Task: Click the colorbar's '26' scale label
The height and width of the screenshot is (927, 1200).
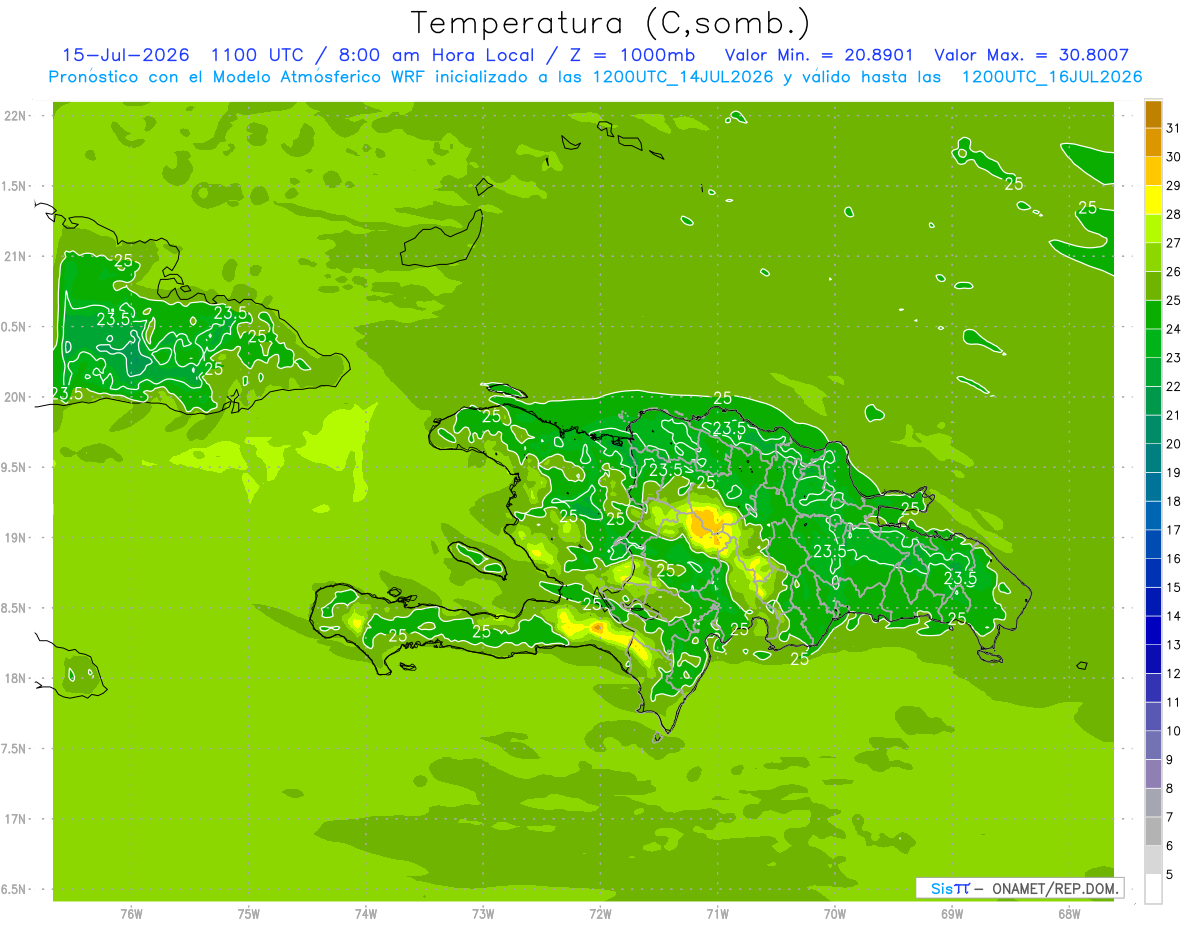Action: [1174, 271]
